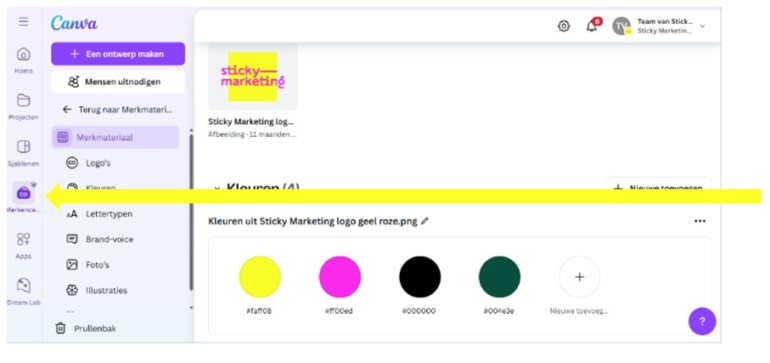Open notifications bell icon
The image size is (770, 363).
tap(592, 26)
